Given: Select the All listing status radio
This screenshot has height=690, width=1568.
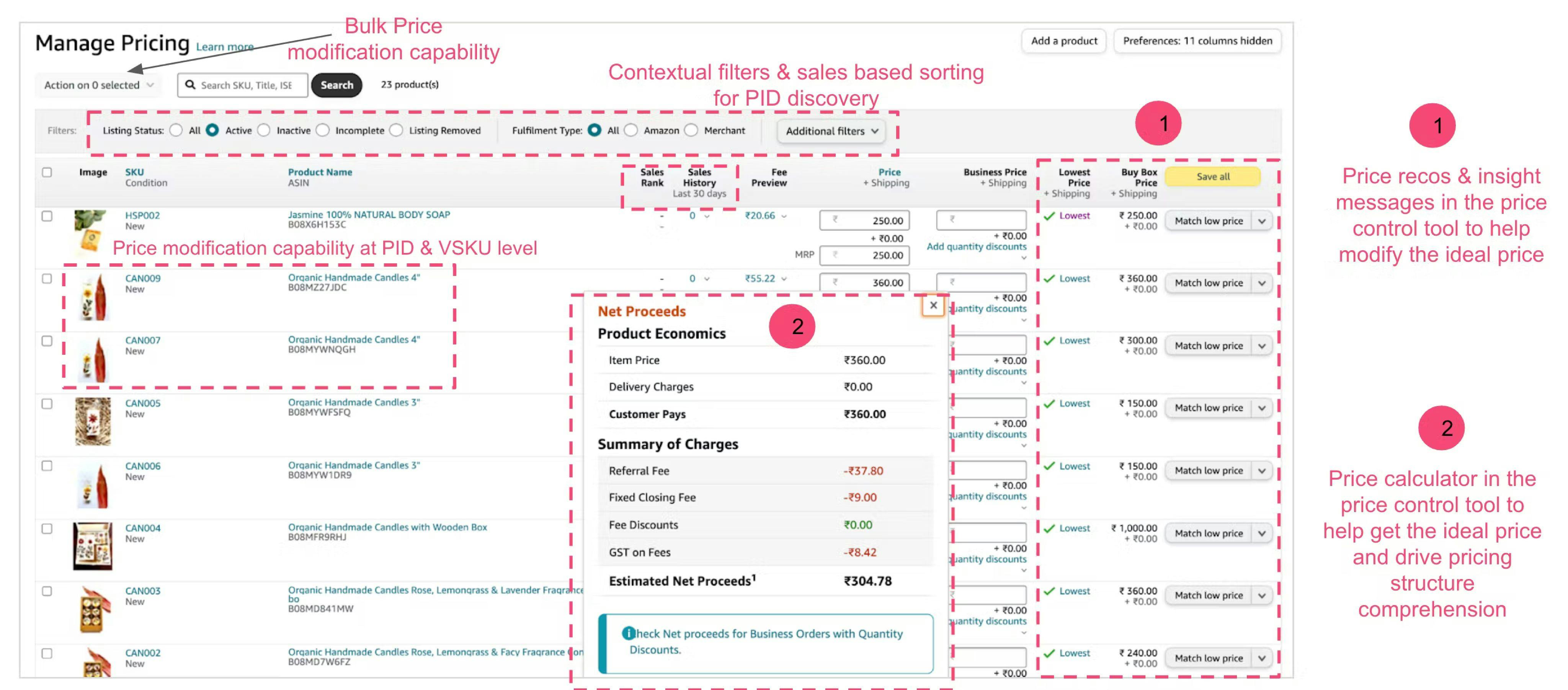Looking at the screenshot, I should click(x=176, y=130).
